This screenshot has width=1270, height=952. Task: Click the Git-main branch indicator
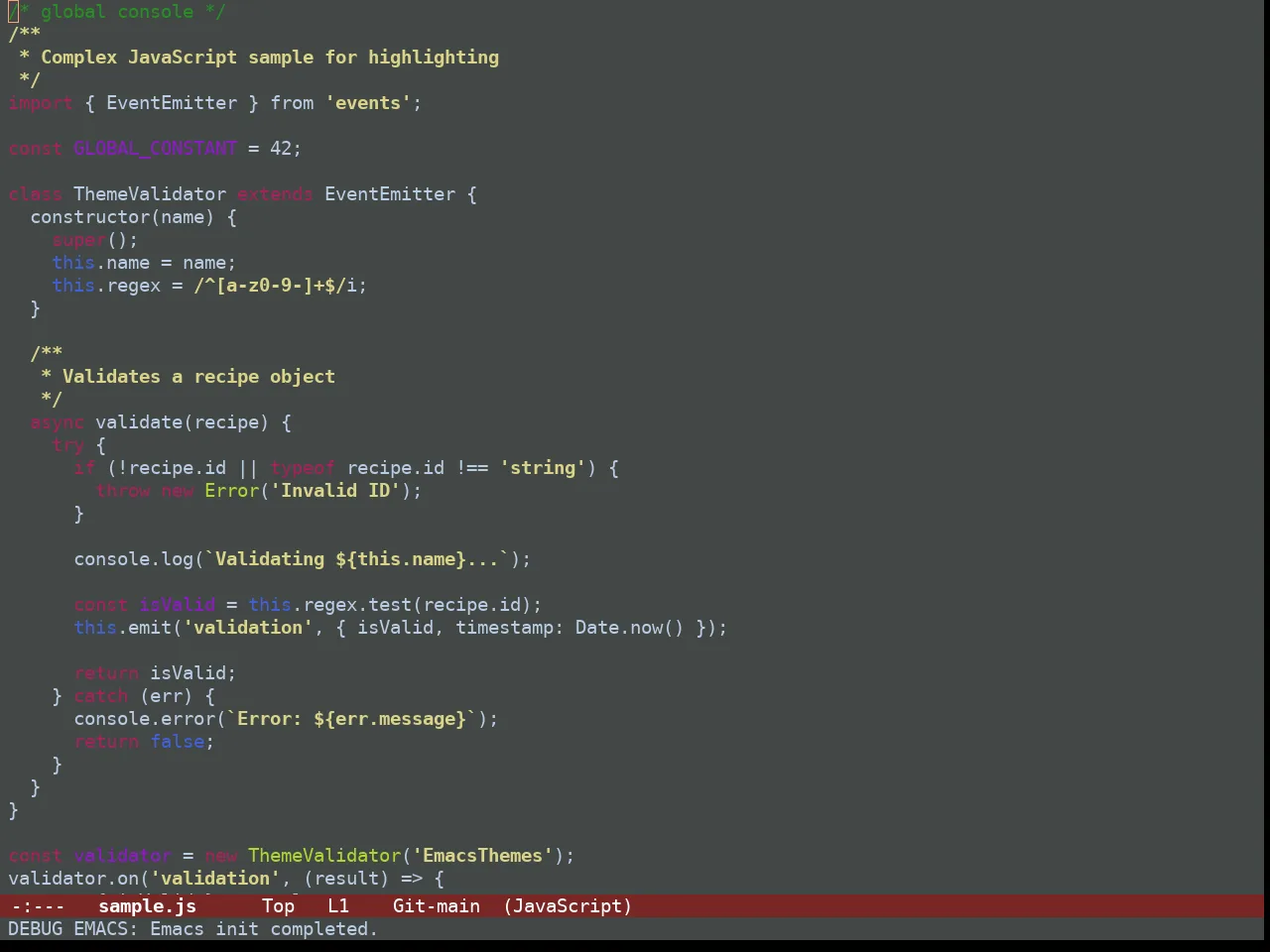437,905
